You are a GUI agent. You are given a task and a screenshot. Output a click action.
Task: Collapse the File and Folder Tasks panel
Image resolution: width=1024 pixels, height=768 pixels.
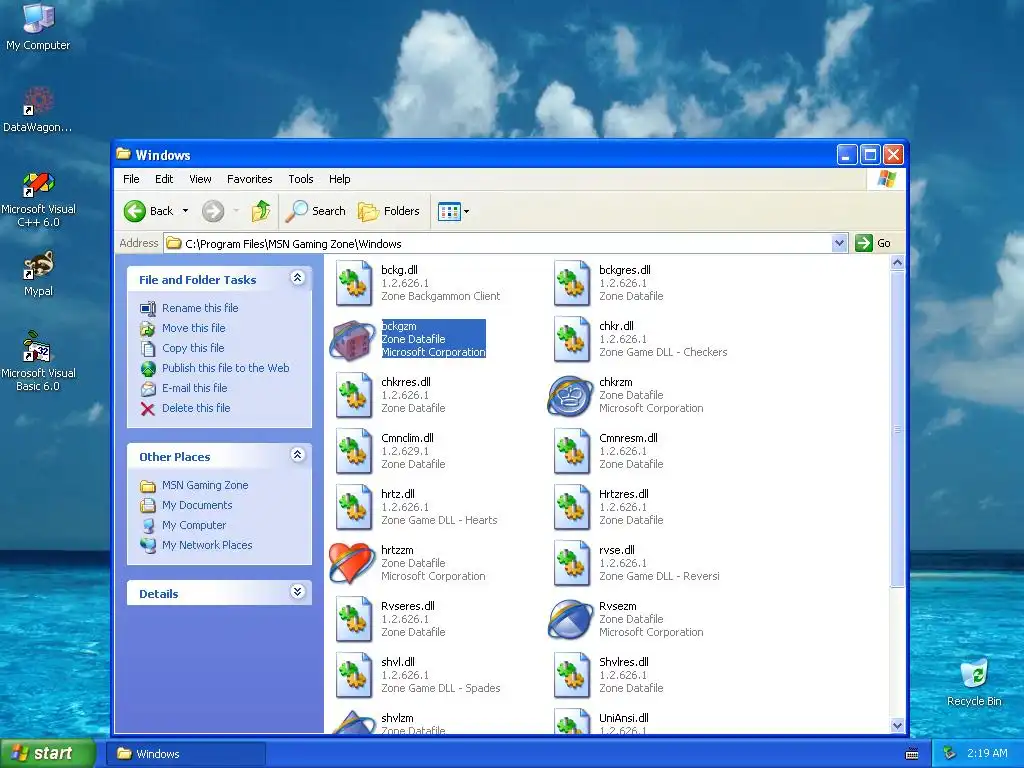(298, 278)
